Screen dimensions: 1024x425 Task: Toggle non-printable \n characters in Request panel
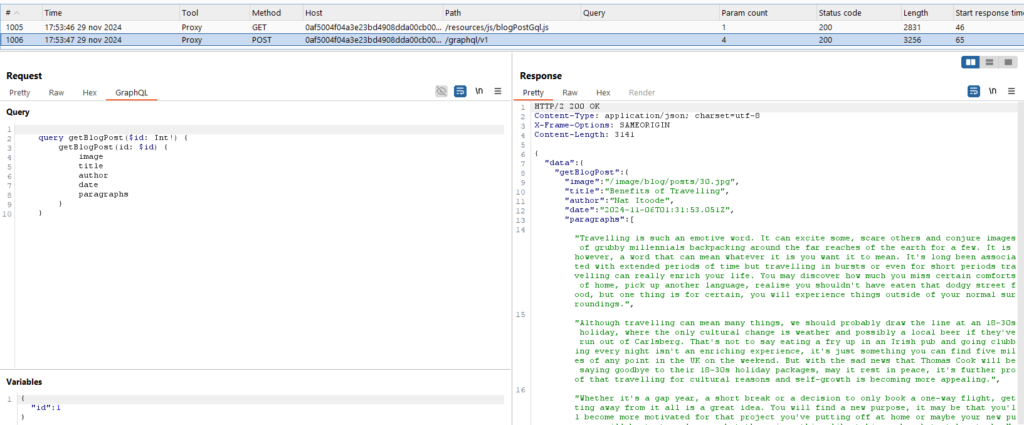click(479, 91)
